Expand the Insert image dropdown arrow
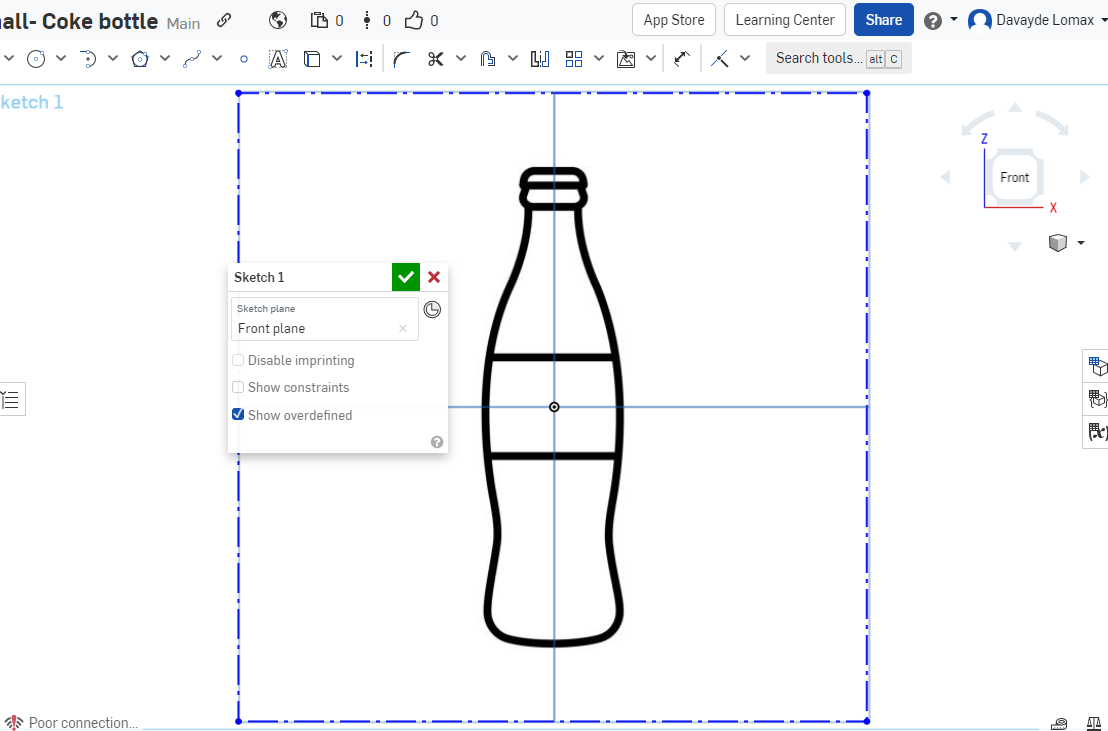 (x=651, y=59)
